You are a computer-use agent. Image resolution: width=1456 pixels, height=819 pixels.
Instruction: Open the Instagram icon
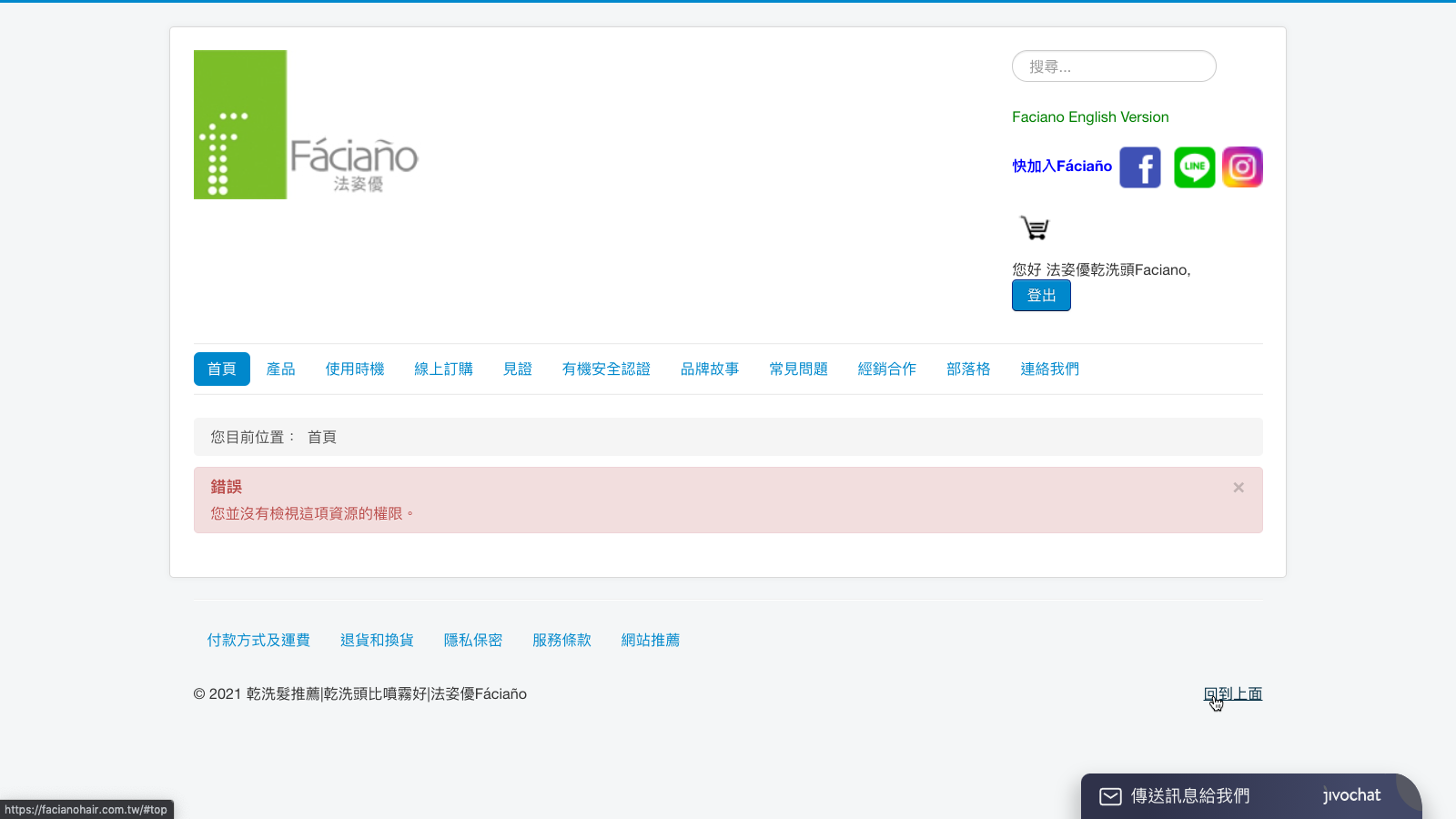(1242, 167)
